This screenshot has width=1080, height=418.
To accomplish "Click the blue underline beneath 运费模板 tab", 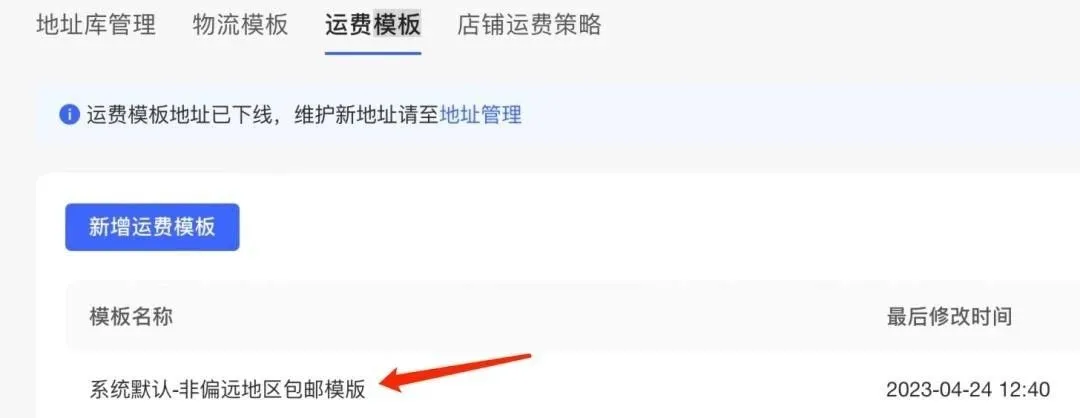I will coord(373,52).
